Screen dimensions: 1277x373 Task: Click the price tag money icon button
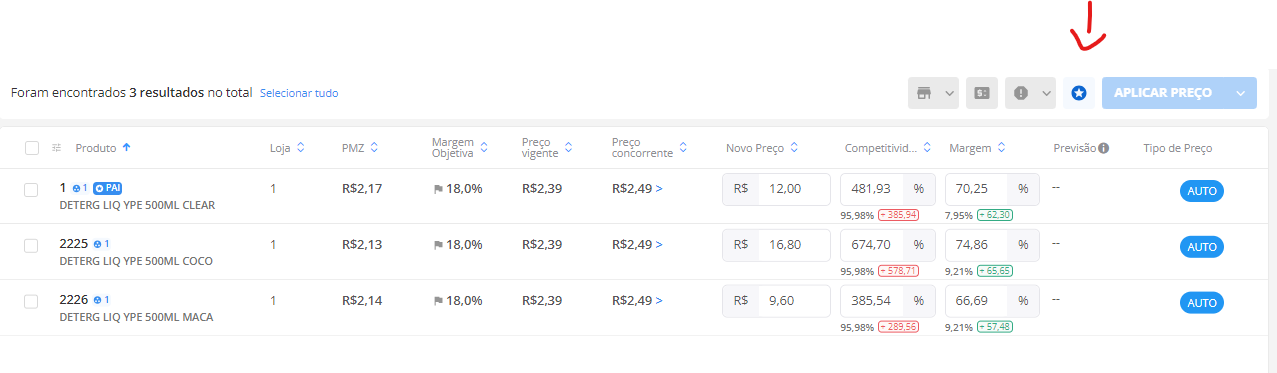point(982,93)
